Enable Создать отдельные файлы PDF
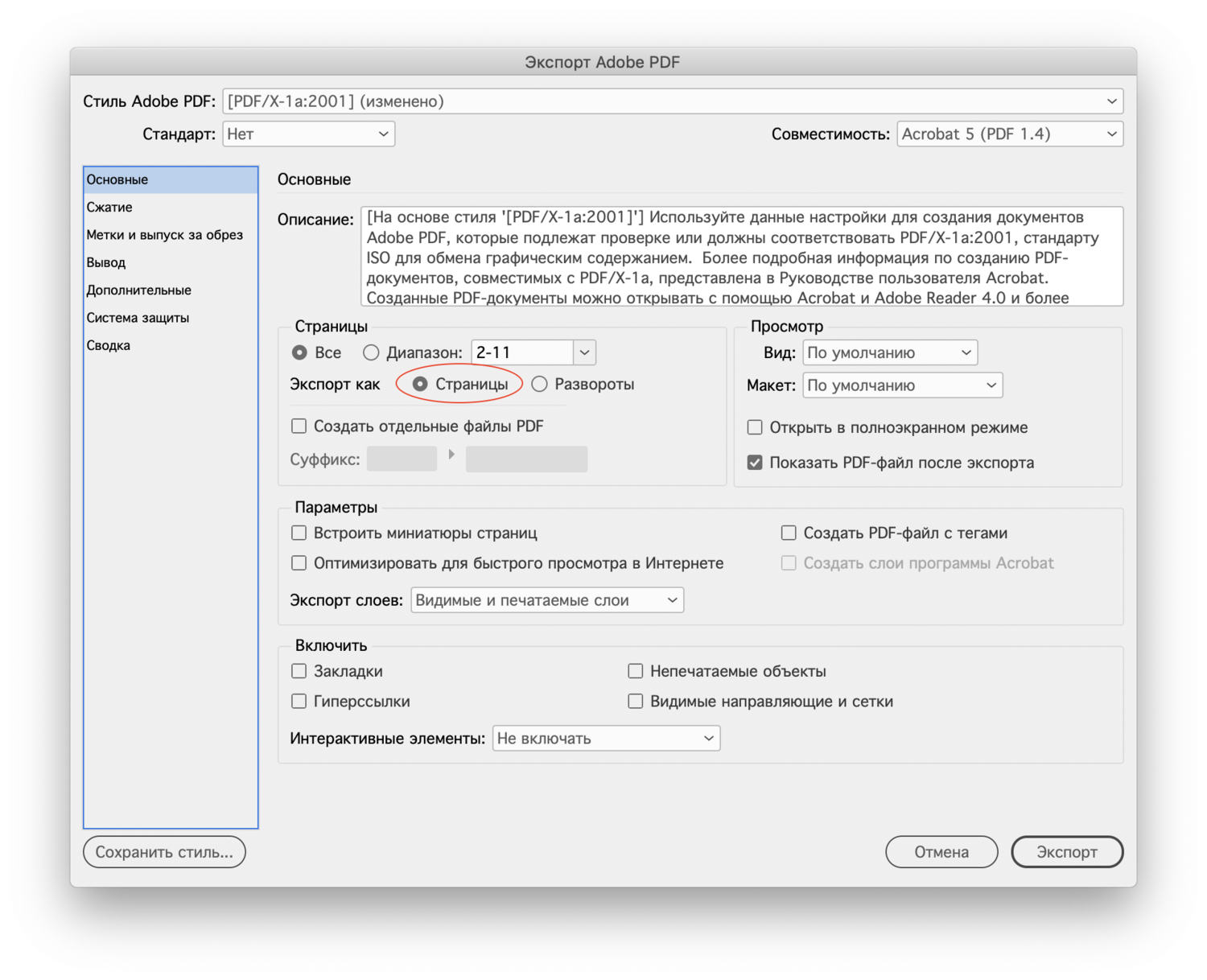The width and height of the screenshot is (1207, 980). click(x=299, y=426)
